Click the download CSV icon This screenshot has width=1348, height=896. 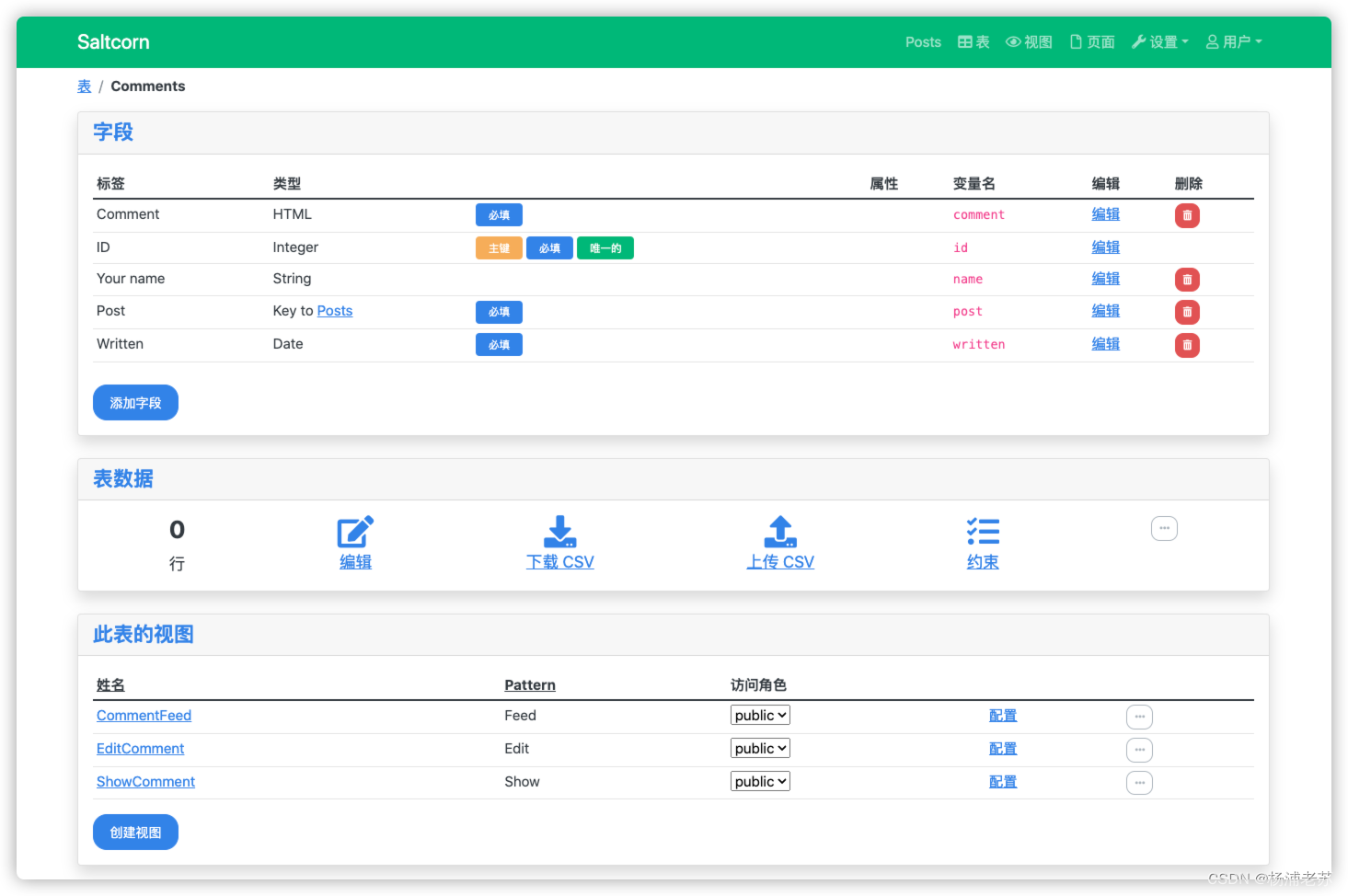click(559, 532)
